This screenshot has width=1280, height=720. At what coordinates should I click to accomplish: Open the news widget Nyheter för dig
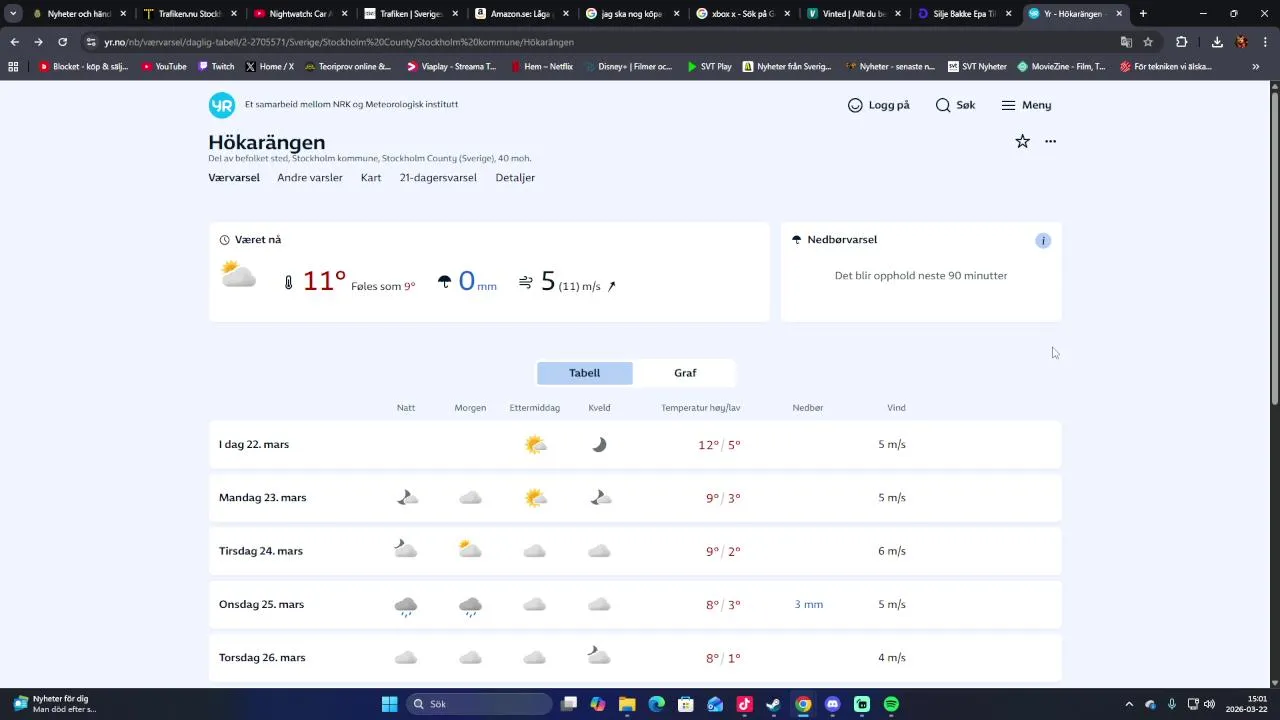pos(55,704)
